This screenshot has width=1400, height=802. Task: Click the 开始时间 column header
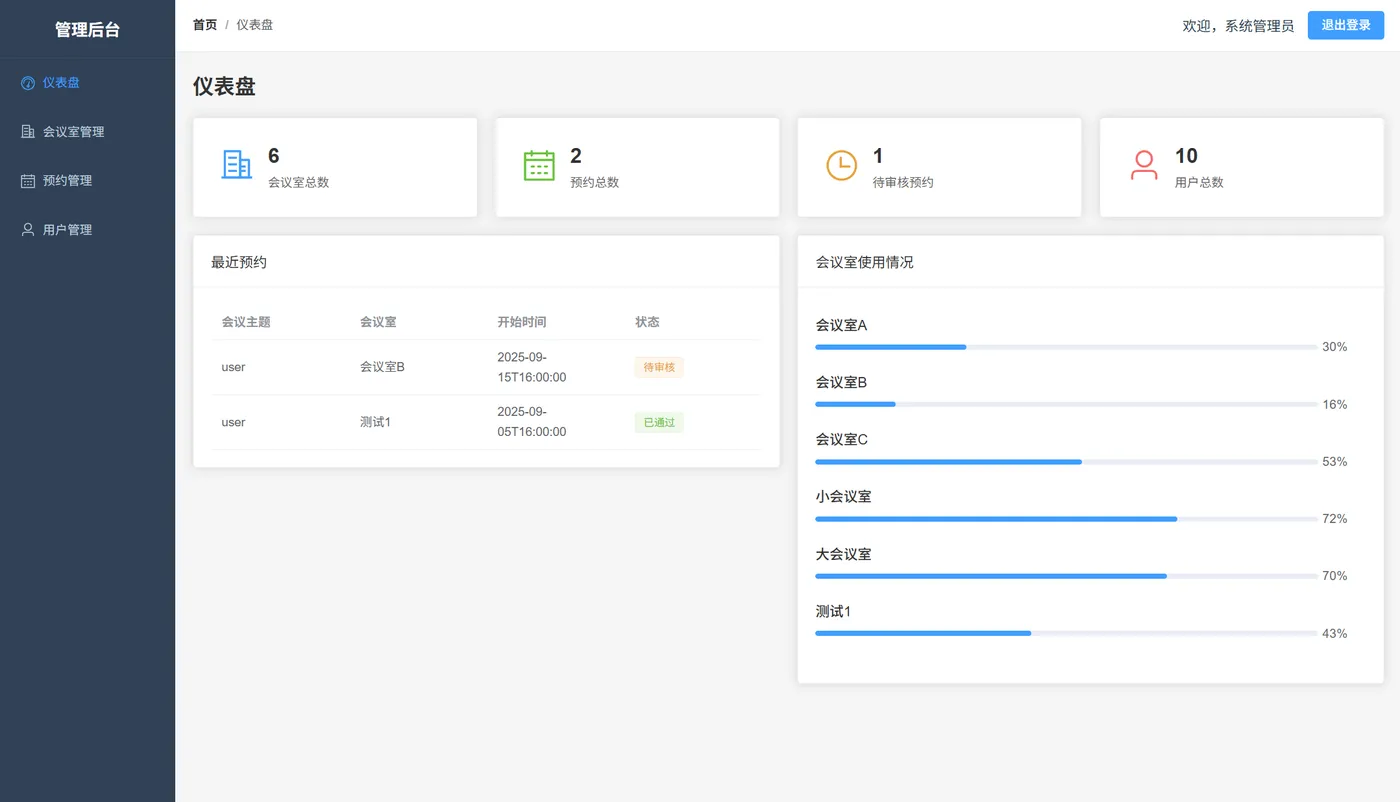point(522,322)
